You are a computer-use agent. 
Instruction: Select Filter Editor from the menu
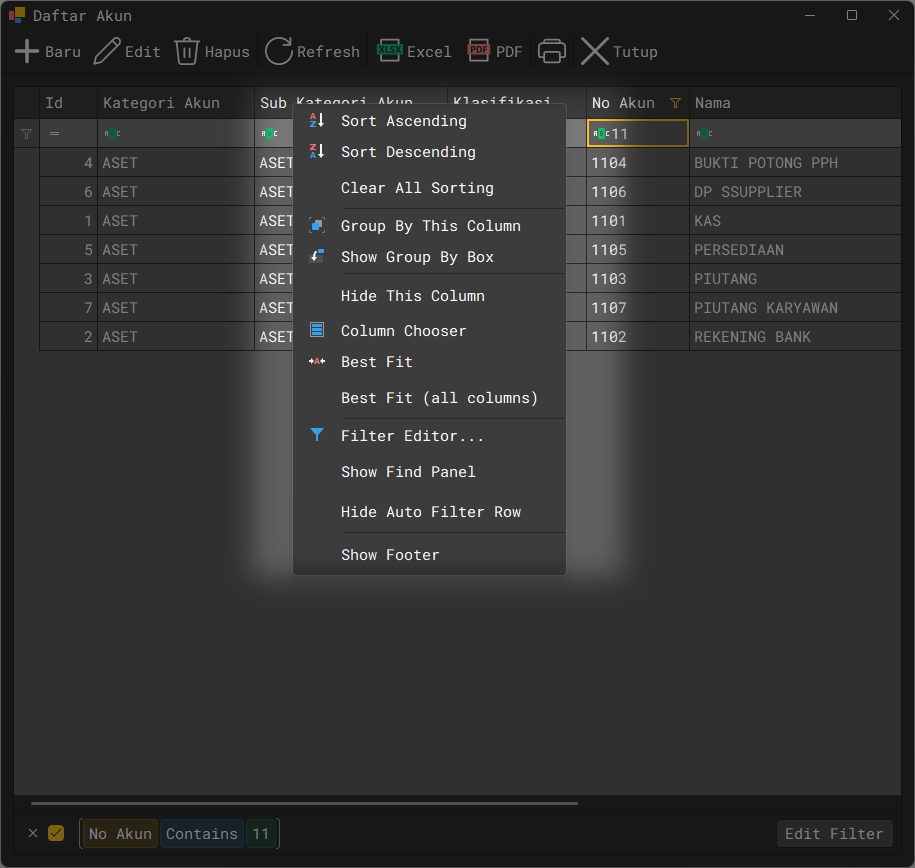click(412, 435)
